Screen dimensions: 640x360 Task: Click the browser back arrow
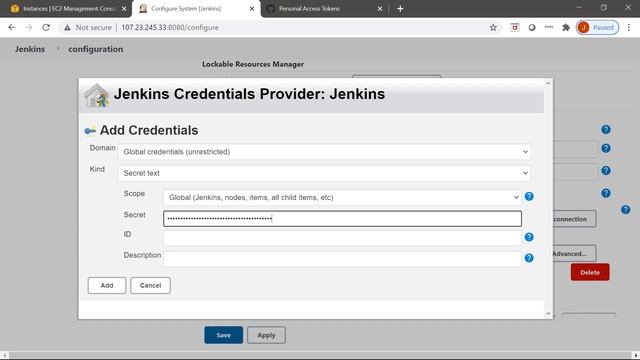pos(11,27)
